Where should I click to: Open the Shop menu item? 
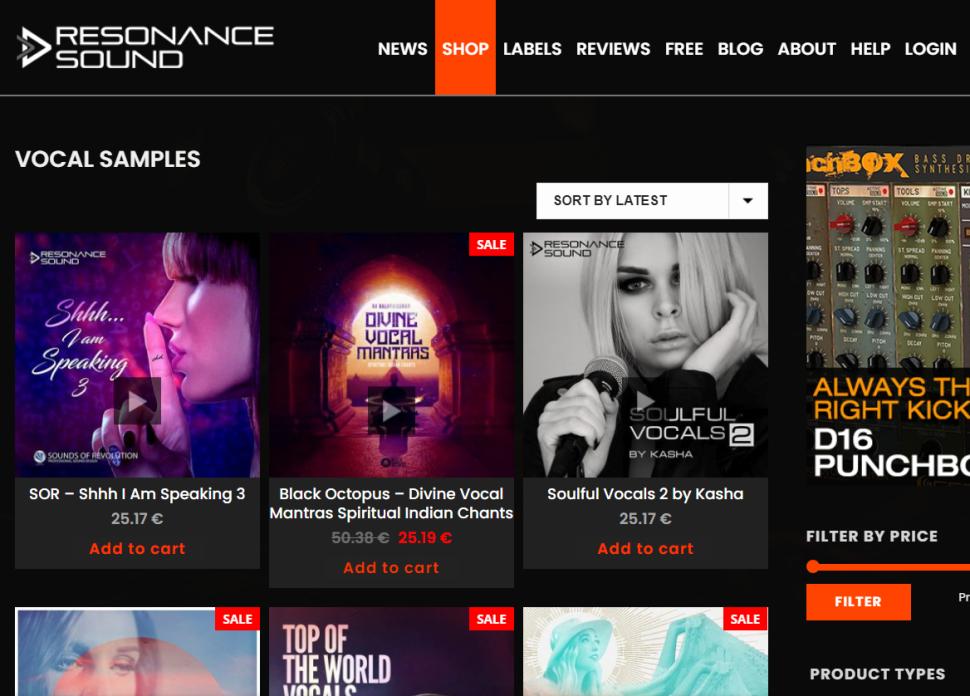(x=465, y=48)
